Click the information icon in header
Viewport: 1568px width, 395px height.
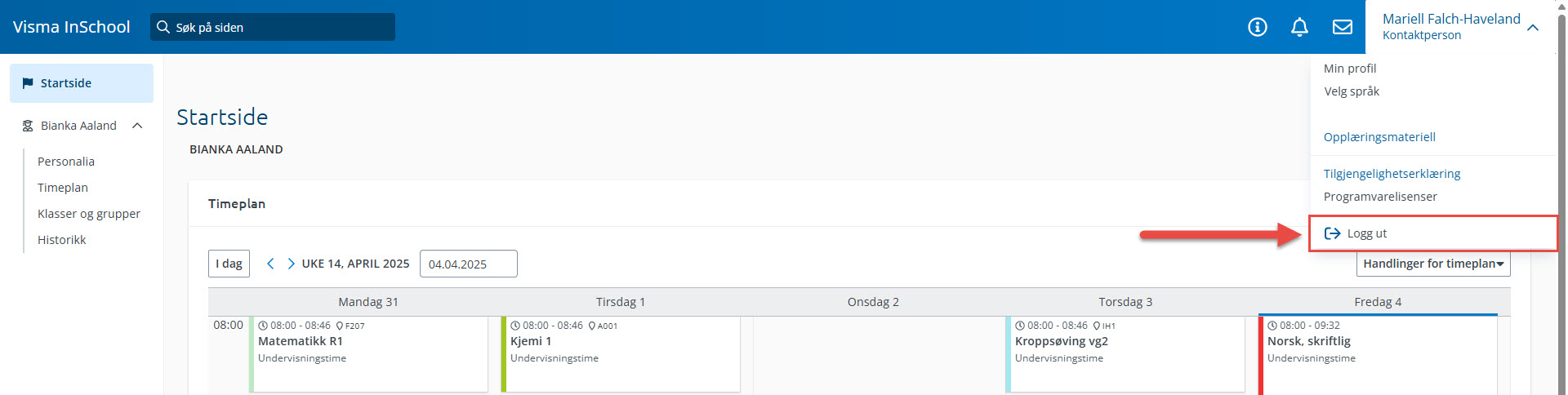tap(1258, 27)
